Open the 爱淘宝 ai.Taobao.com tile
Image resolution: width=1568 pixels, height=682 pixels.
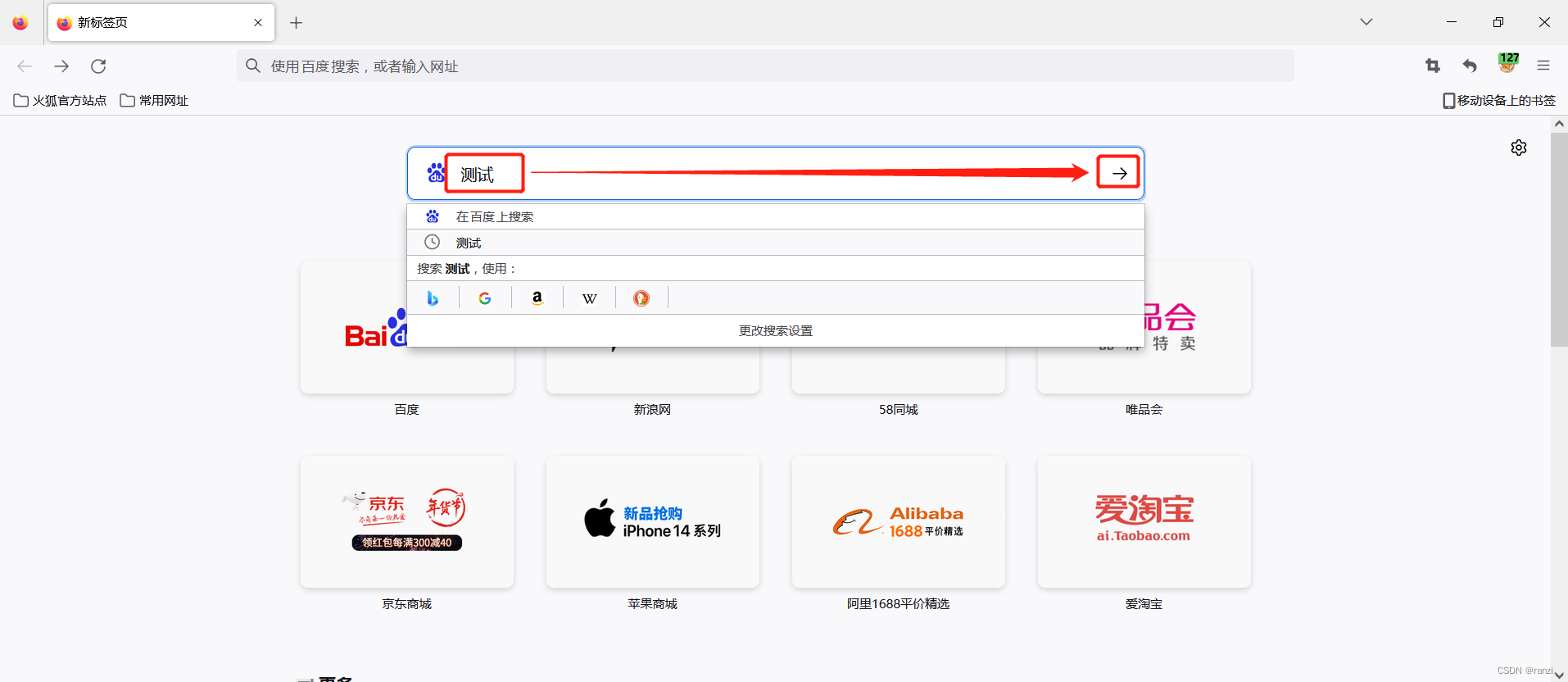[1144, 521]
